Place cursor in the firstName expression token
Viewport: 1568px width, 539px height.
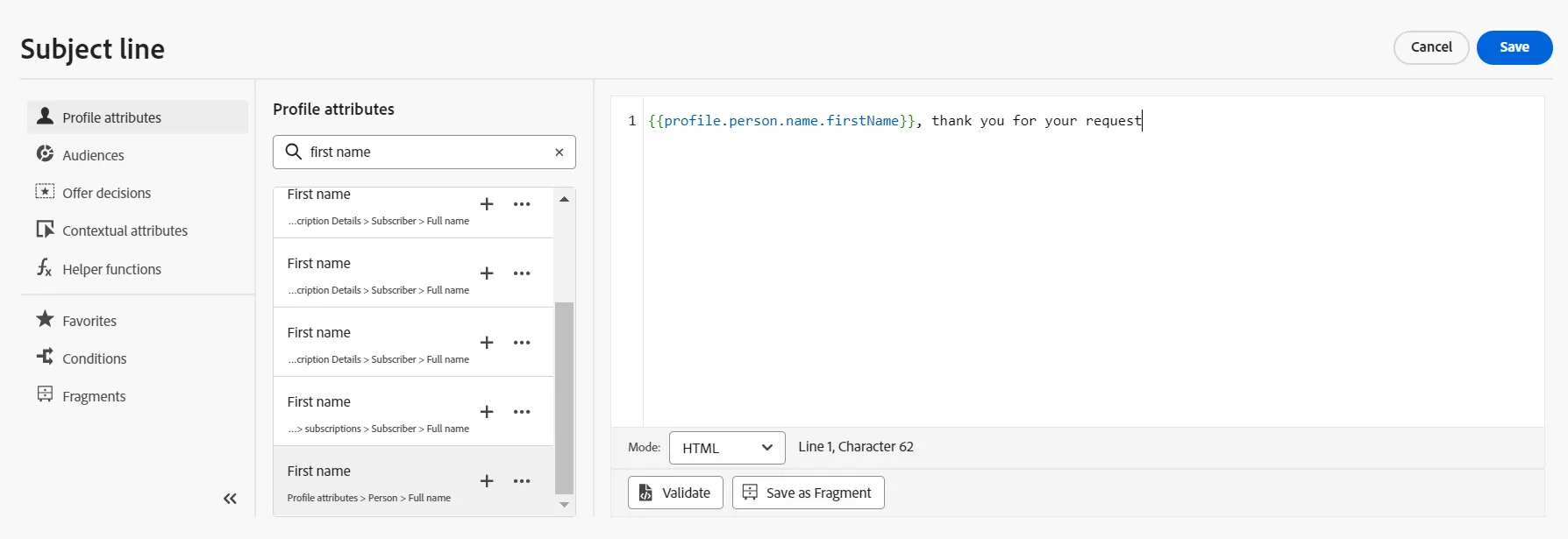[x=782, y=121]
